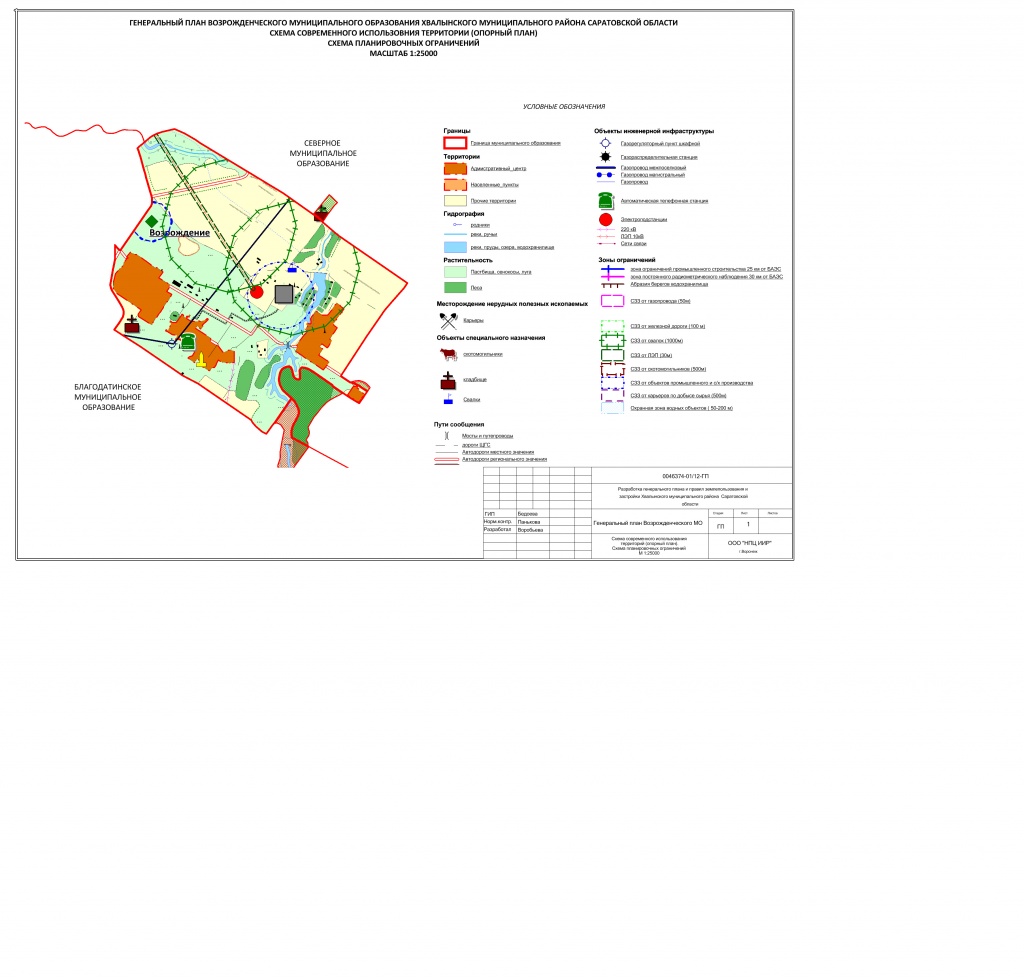Screen dimensions: 1024x978
Task: Click the 'Территории' legend heading
Action: point(462,157)
